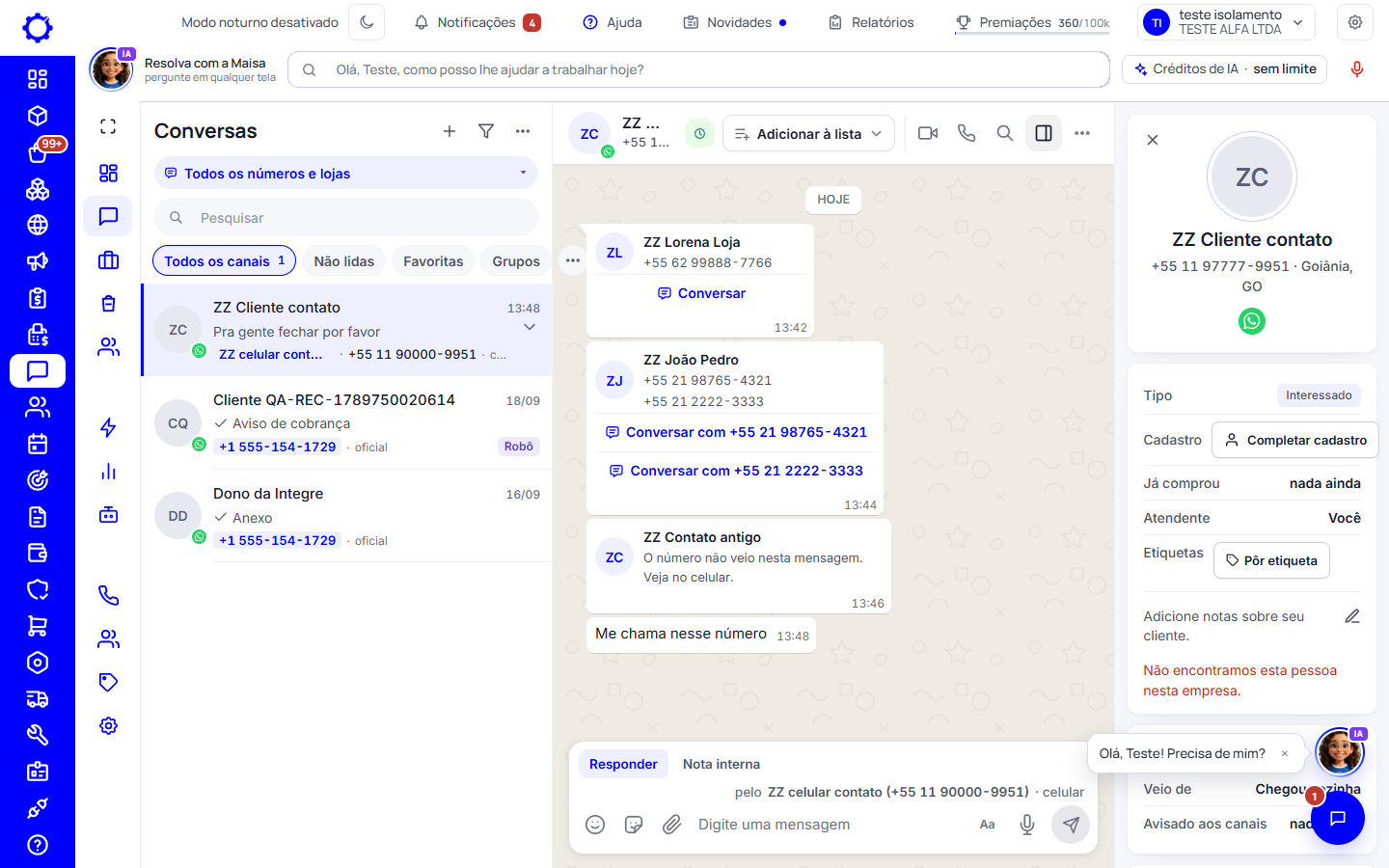Edit client notes pencil icon
The width and height of the screenshot is (1389, 868).
(1352, 616)
